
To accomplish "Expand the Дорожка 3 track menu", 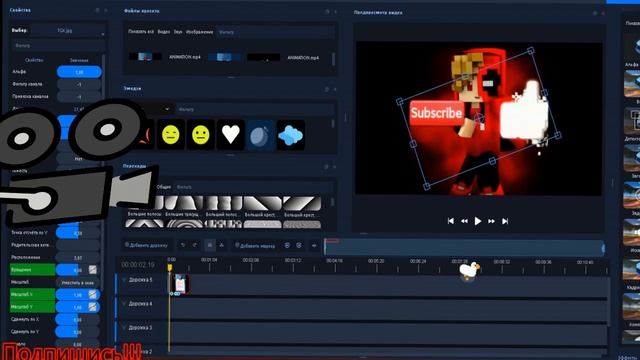I will [x=124, y=327].
